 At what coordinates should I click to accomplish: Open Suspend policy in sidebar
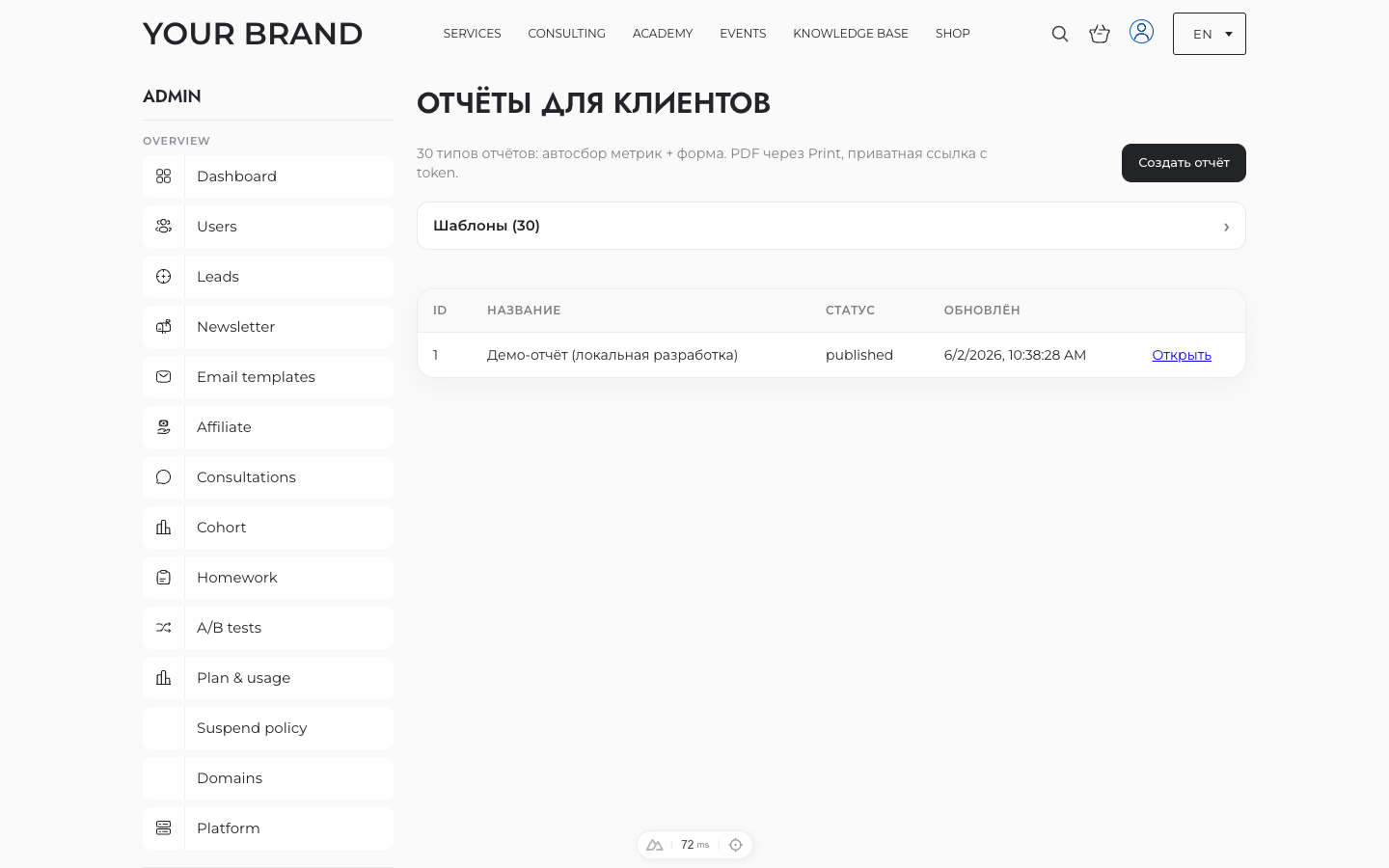coord(268,728)
